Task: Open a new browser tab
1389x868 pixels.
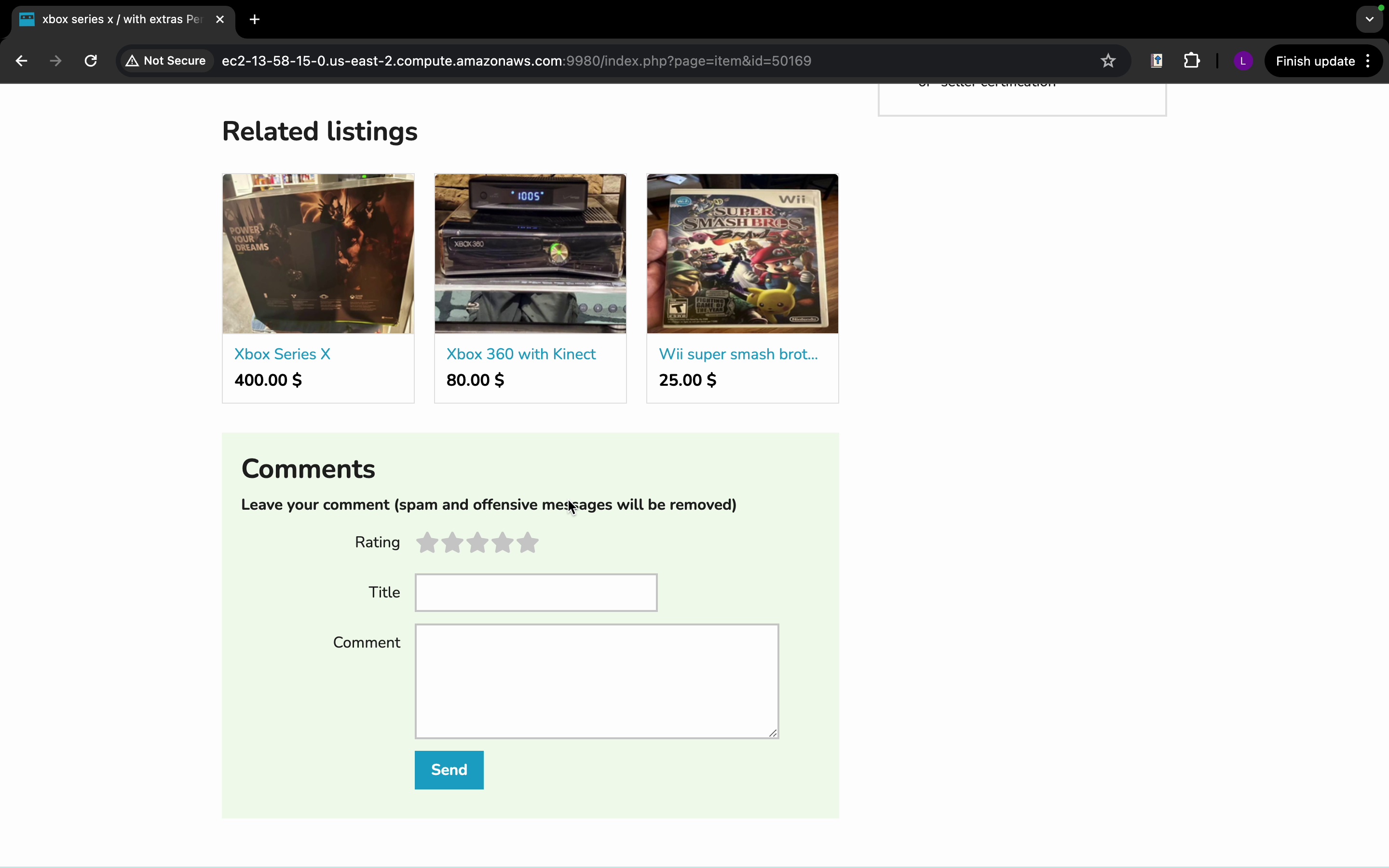Action: point(255,19)
